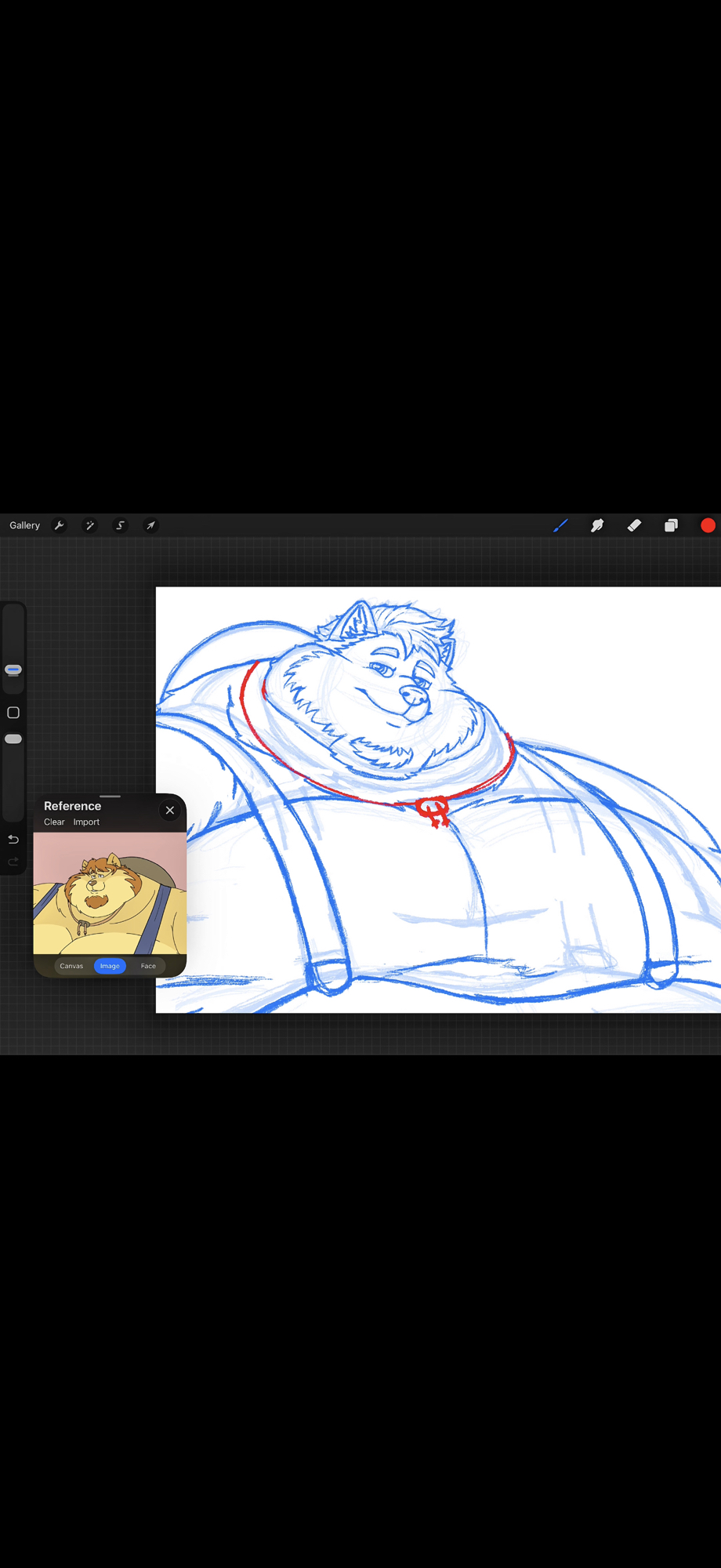Activate the Selection tool

[121, 525]
